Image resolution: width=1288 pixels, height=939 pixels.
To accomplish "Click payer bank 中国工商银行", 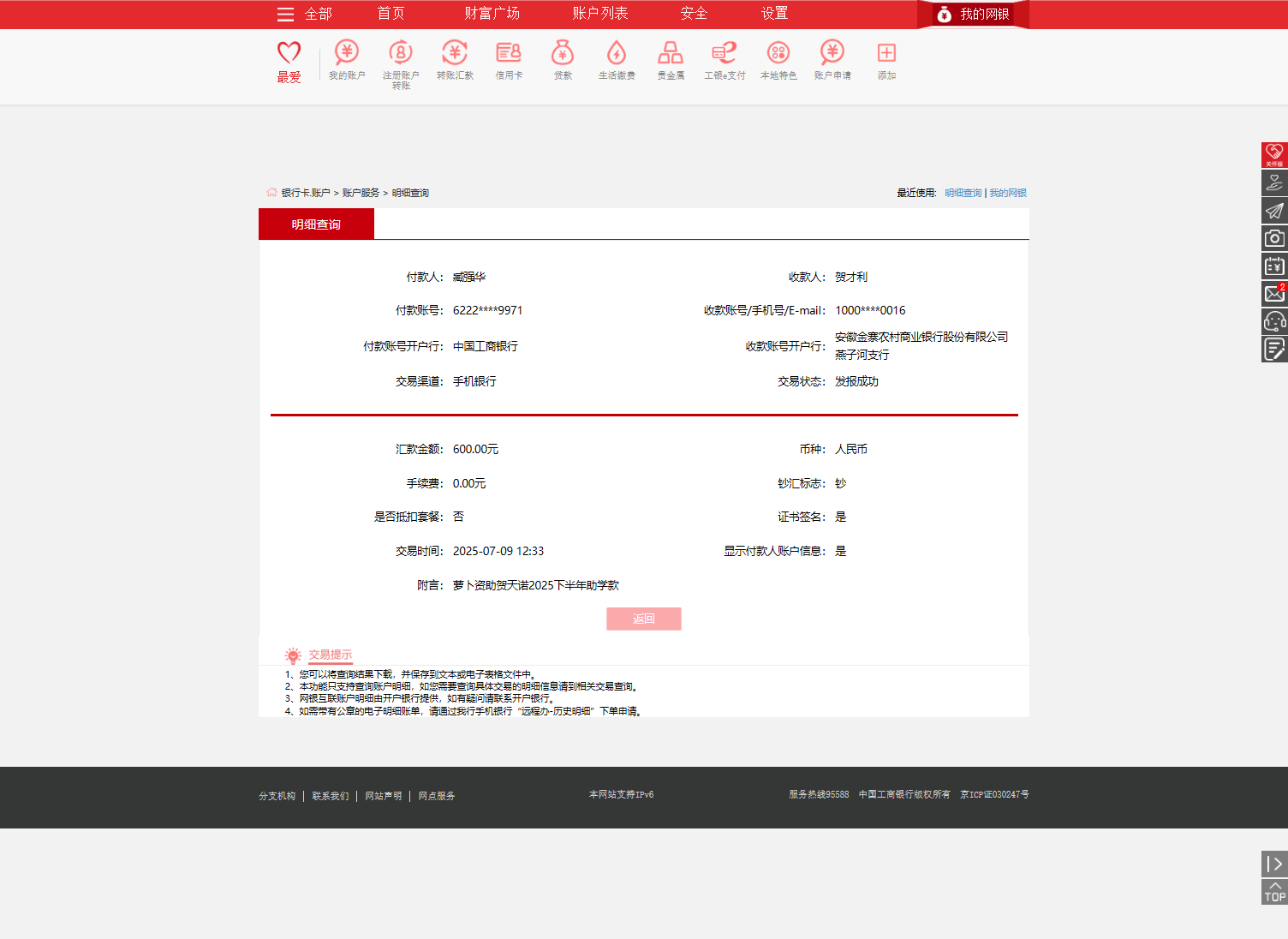I will click(486, 346).
